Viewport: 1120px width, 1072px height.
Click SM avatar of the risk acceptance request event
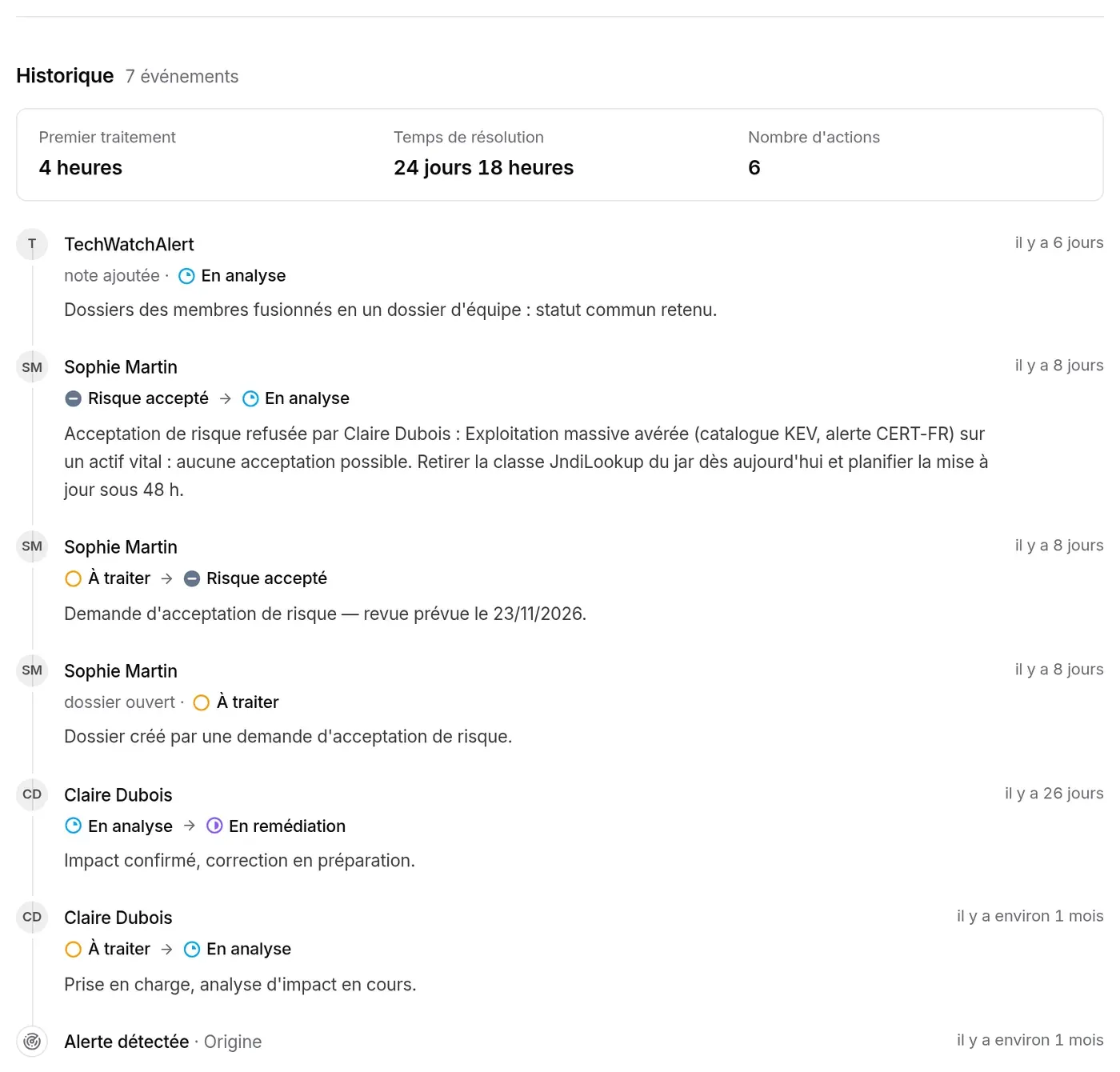(x=32, y=546)
